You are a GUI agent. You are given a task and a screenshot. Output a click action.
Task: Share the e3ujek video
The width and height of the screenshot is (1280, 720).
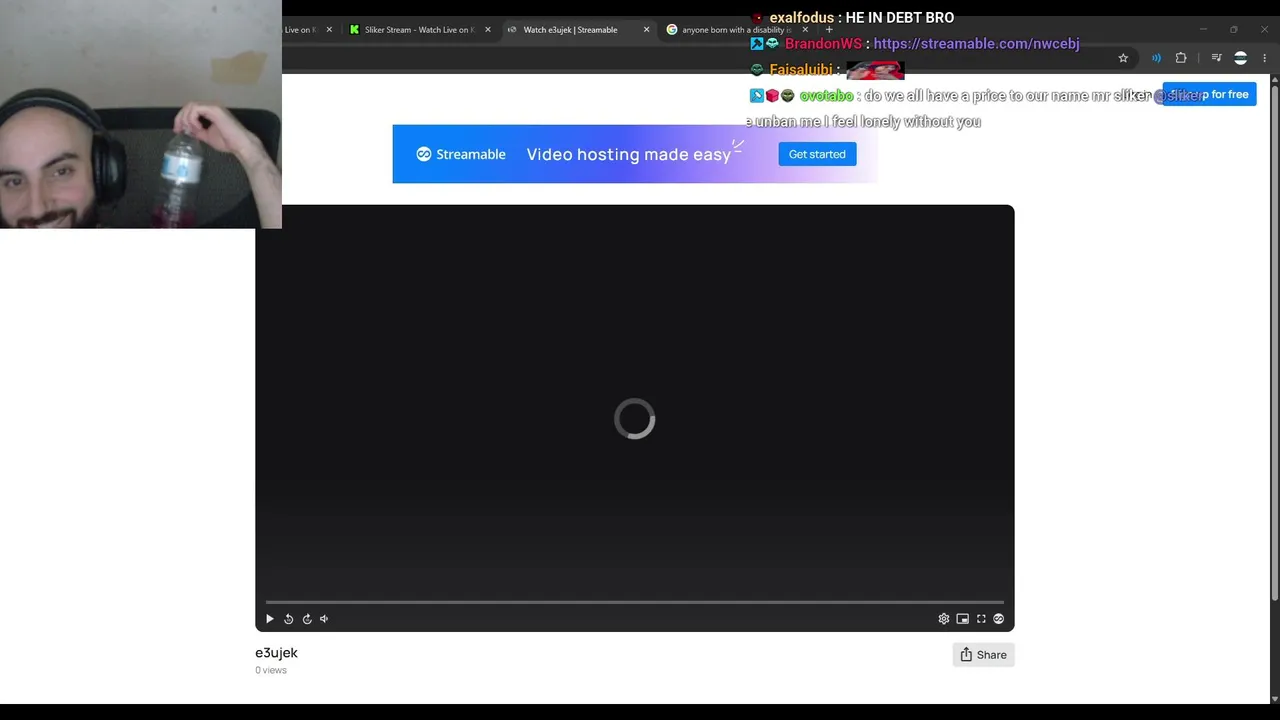pyautogui.click(x=983, y=655)
